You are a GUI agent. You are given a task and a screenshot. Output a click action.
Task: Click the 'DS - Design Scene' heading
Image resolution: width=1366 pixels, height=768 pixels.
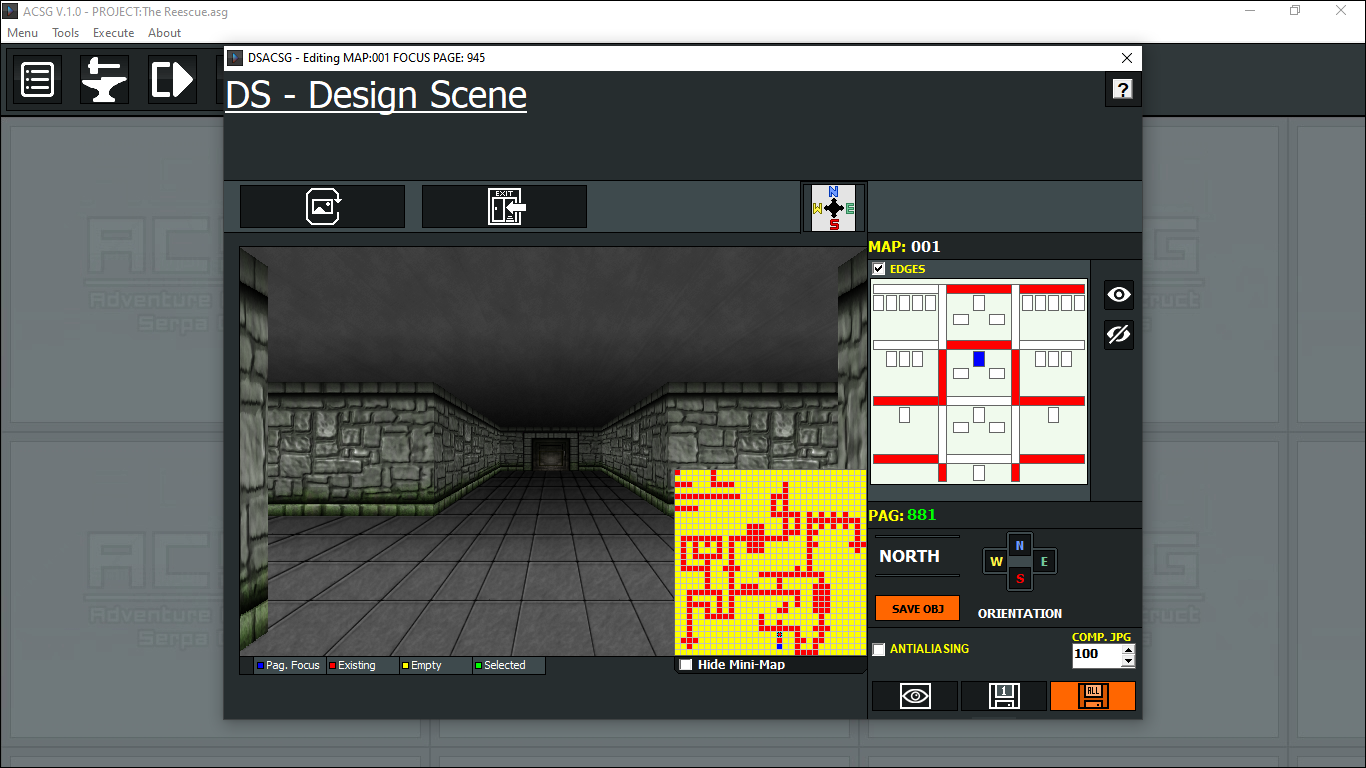tap(376, 95)
